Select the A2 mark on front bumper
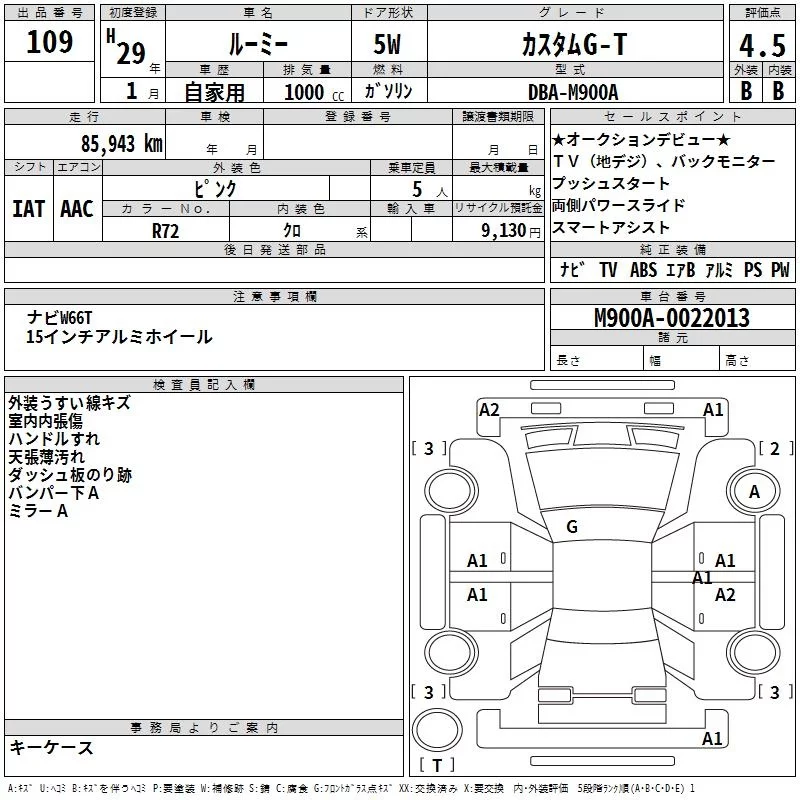Viewport: 800px width, 800px height. coord(489,410)
